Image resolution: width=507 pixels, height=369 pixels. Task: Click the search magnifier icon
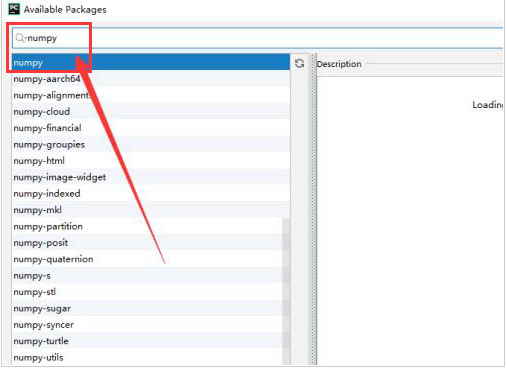(20, 38)
